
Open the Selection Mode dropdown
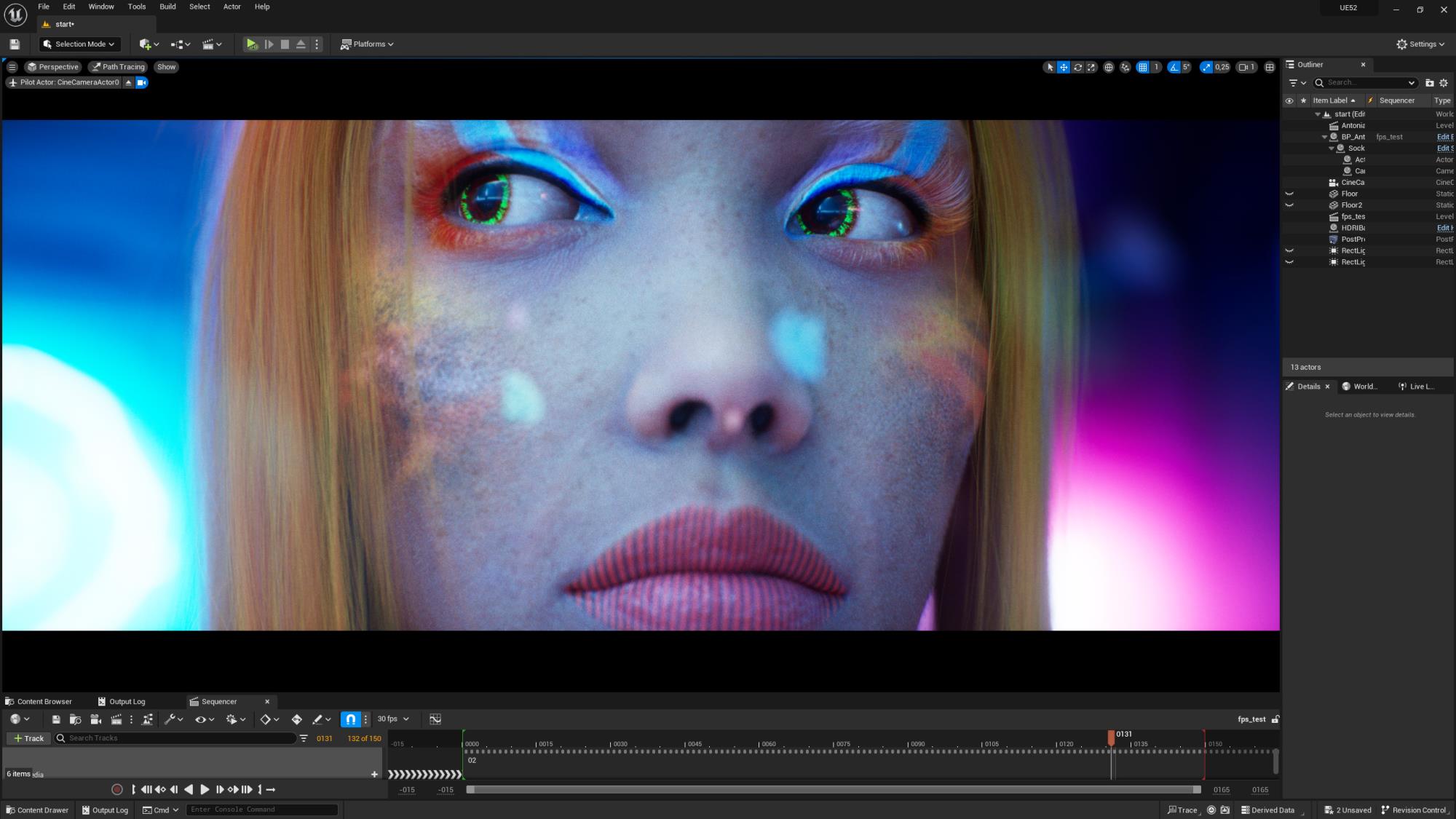click(80, 44)
